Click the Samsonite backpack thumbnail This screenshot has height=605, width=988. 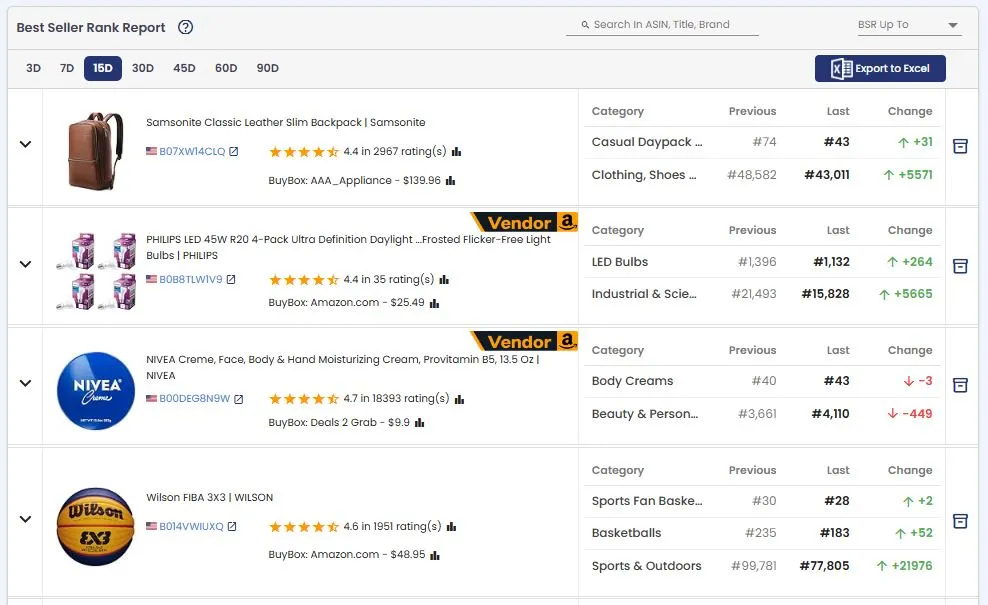click(95, 150)
